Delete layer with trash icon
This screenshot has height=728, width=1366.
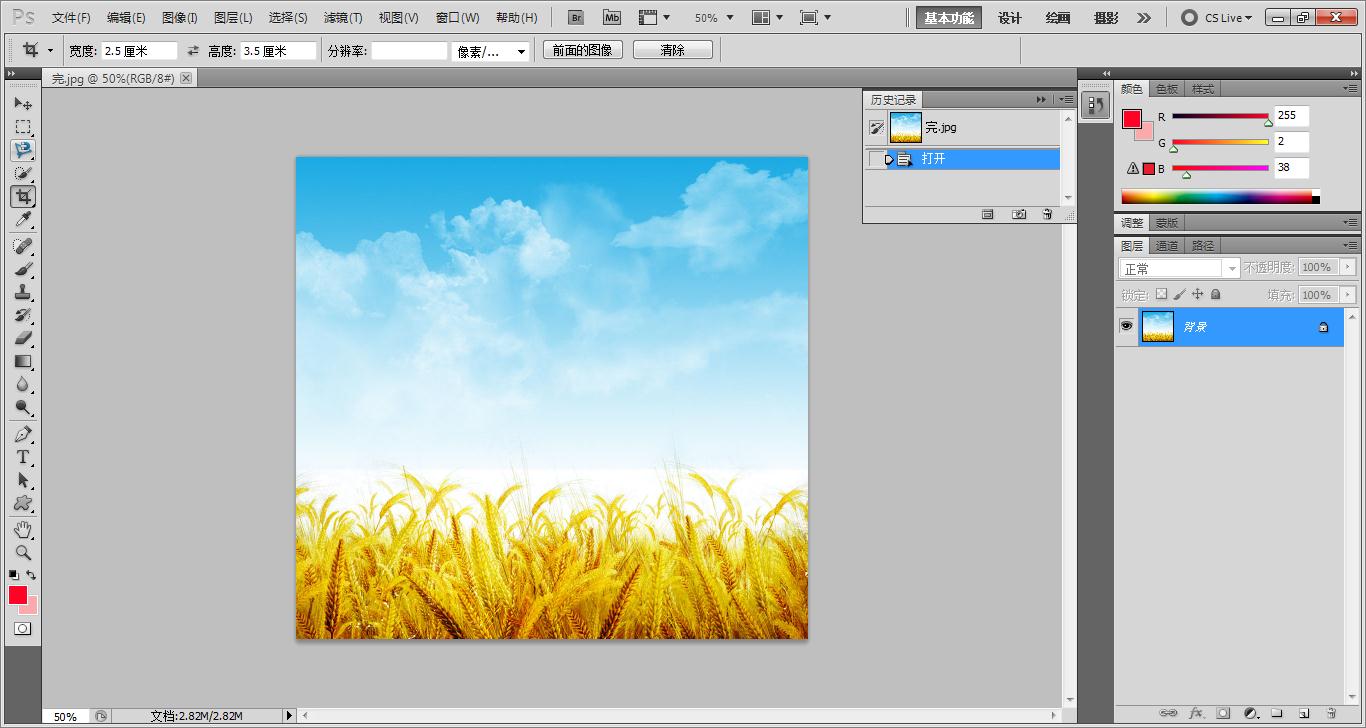click(x=1331, y=713)
